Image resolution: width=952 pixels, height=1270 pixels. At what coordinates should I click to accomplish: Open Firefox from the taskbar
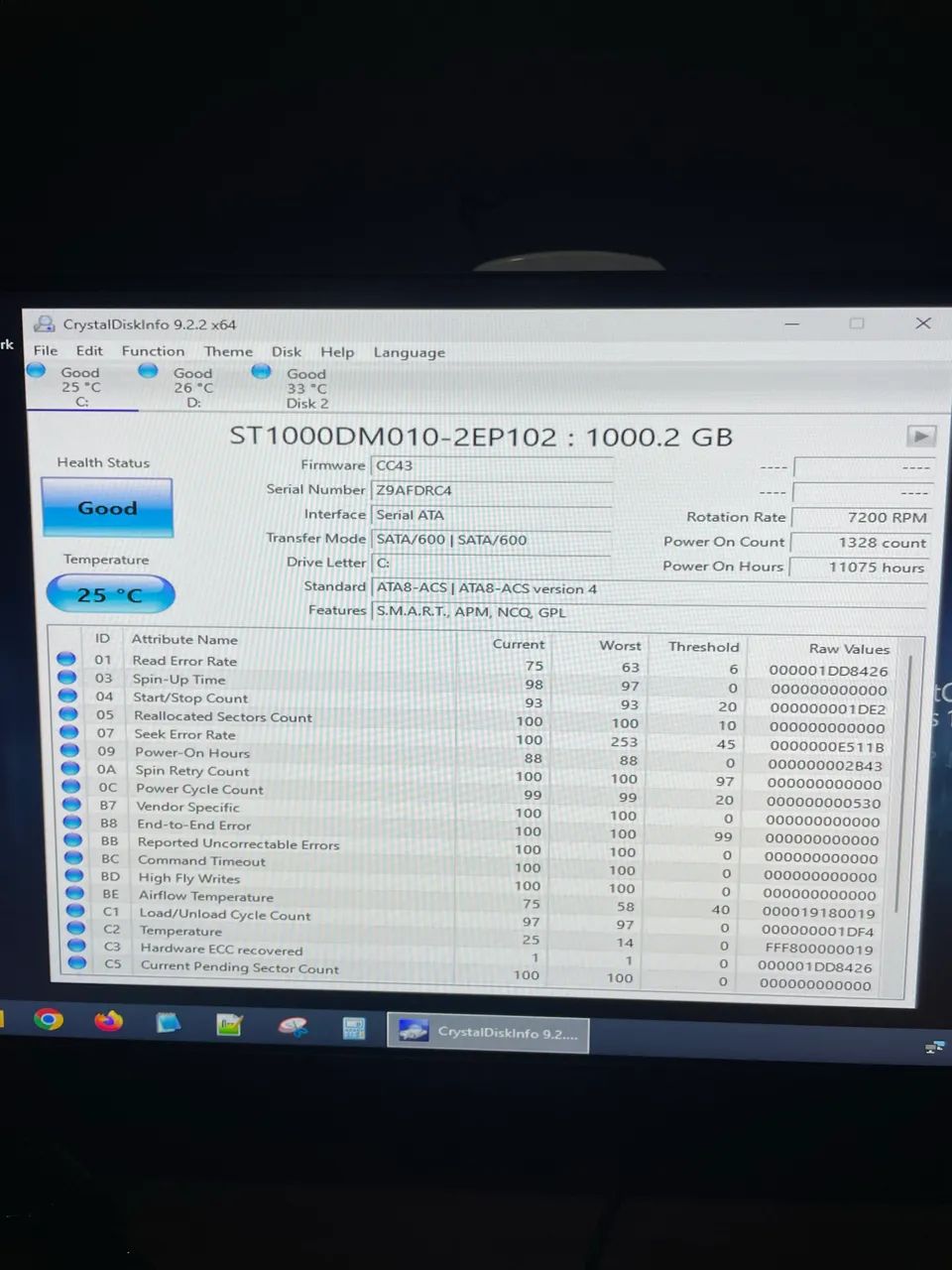pos(108,1020)
